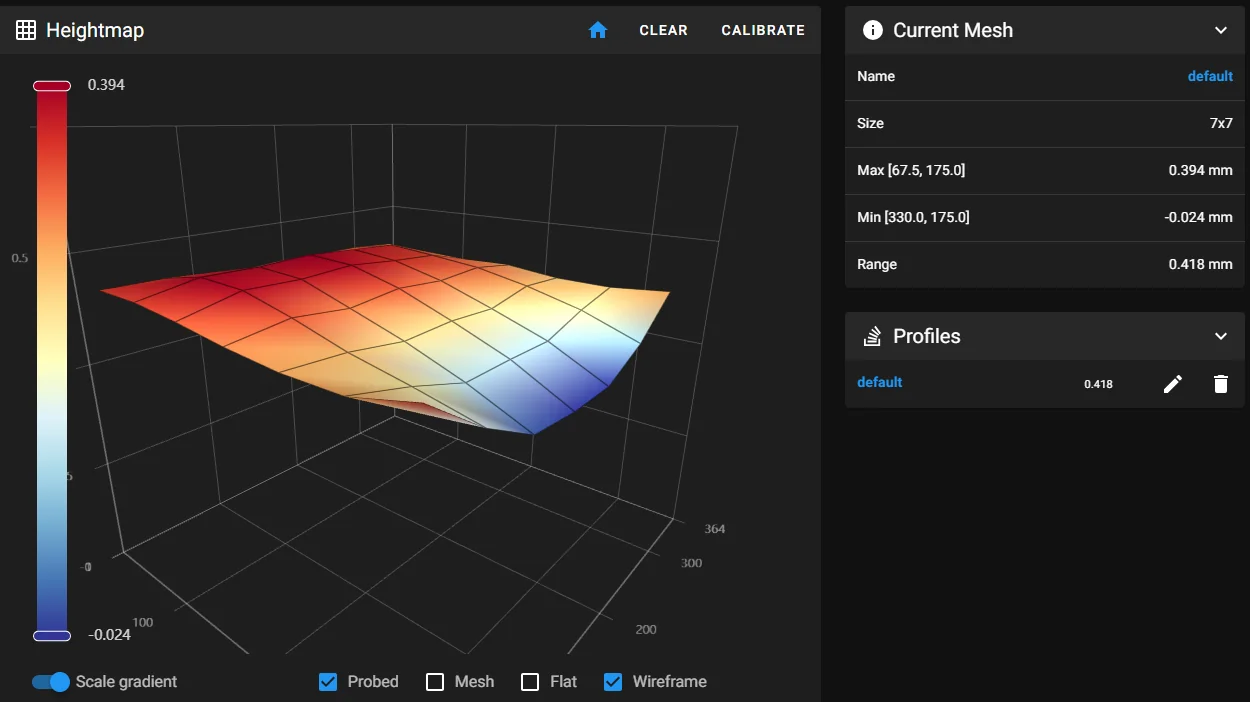Screen dimensions: 1250x702
Task: Click the 364 axis tick label
Action: [x=715, y=528]
